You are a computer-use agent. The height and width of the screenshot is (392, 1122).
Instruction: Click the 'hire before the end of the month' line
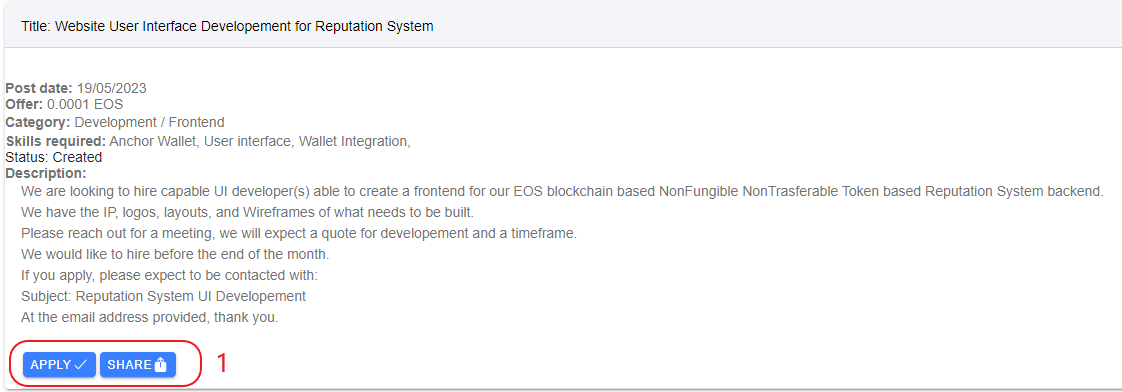pyautogui.click(x=175, y=254)
